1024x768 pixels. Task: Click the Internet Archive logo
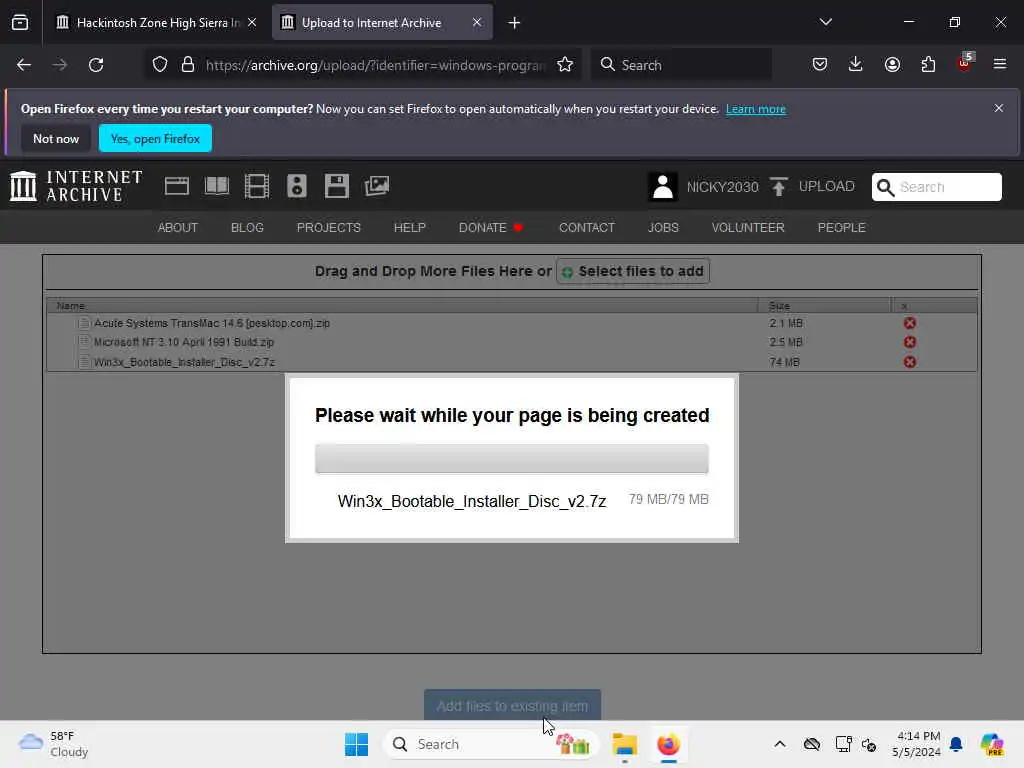coord(76,187)
